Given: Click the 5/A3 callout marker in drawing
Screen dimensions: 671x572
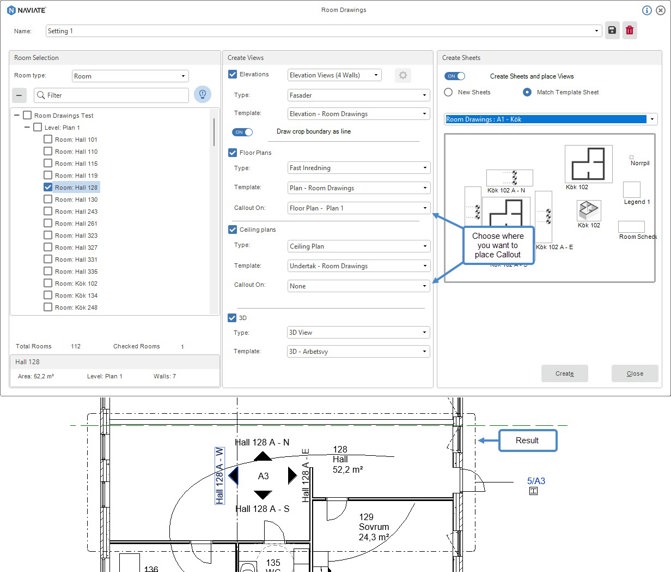Looking at the screenshot, I should 536,481.
